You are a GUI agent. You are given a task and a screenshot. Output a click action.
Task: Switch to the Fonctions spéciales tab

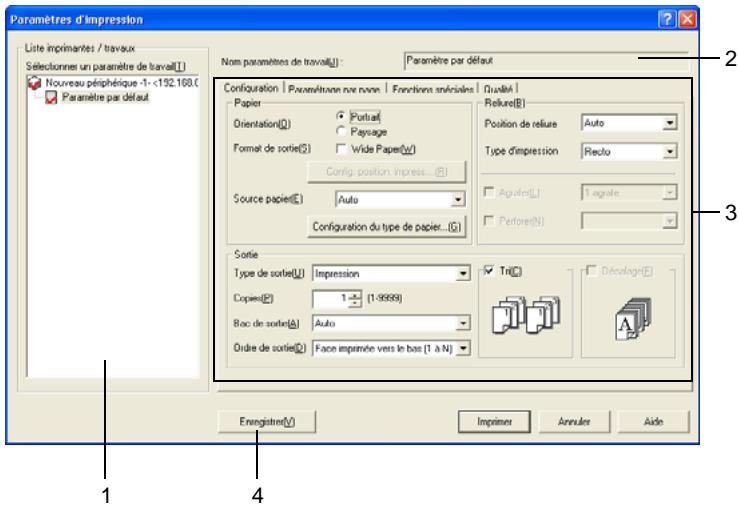point(433,89)
